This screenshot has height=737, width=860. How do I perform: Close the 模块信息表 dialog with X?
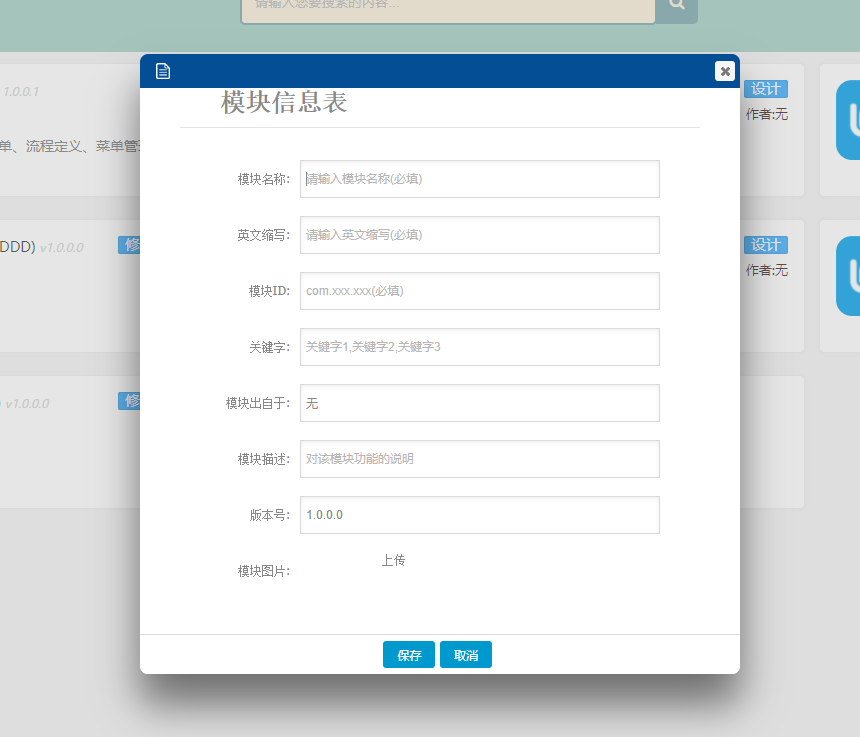725,71
